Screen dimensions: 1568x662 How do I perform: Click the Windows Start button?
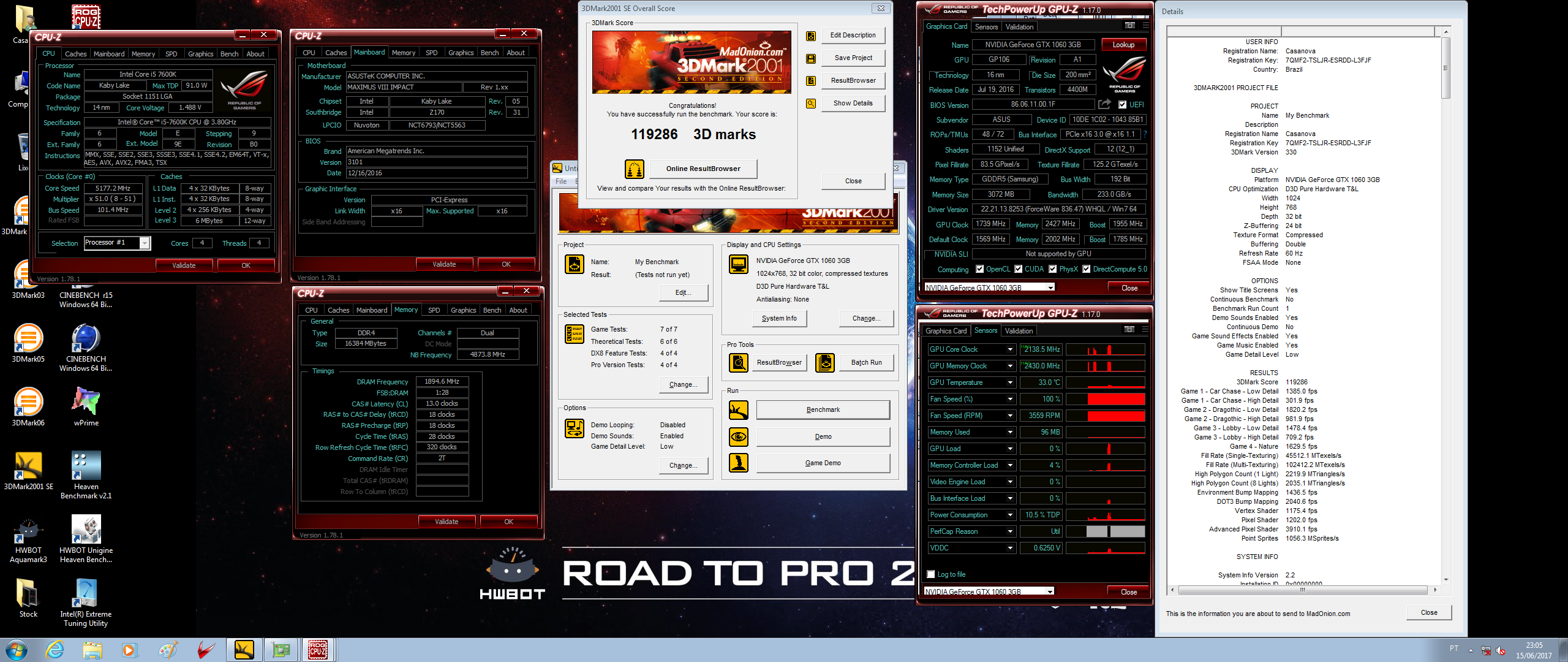click(x=16, y=650)
